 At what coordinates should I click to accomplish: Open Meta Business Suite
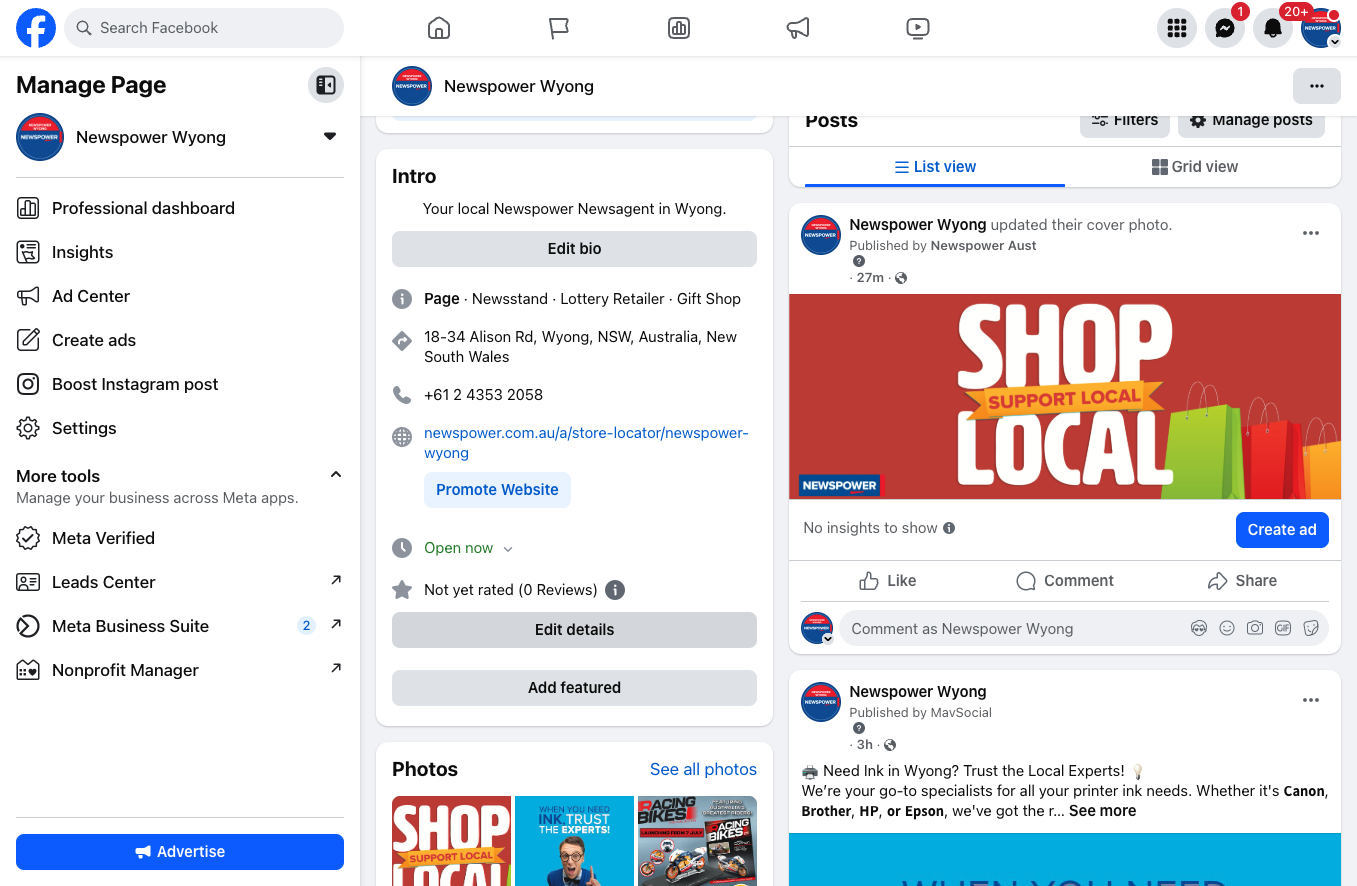pyautogui.click(x=180, y=626)
